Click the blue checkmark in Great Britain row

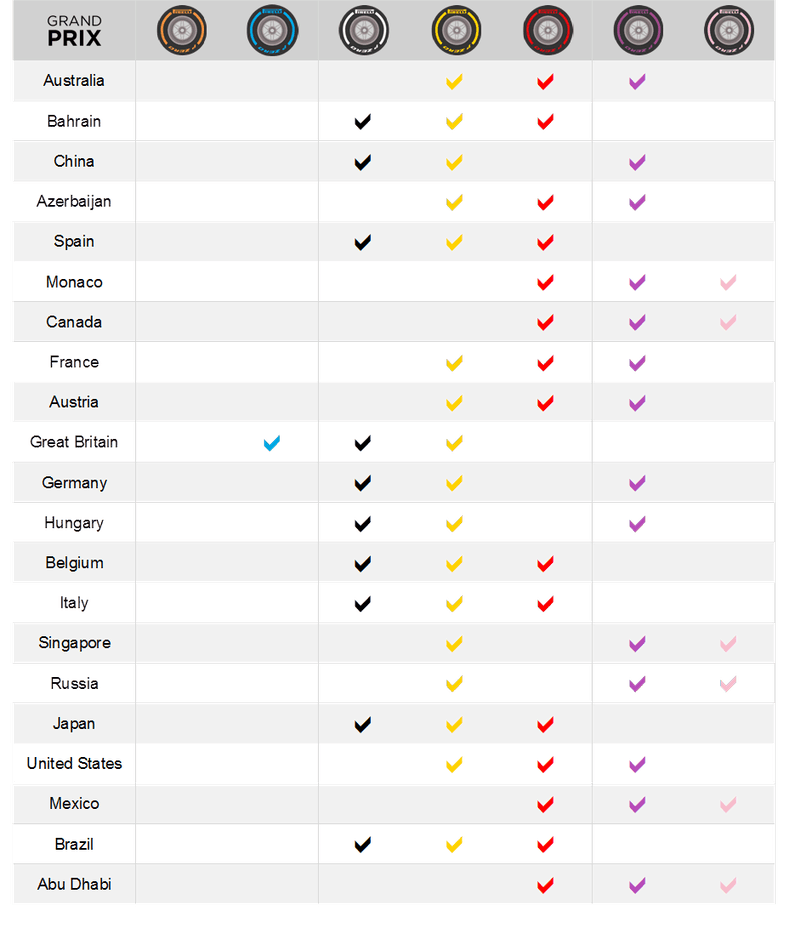(x=271, y=443)
